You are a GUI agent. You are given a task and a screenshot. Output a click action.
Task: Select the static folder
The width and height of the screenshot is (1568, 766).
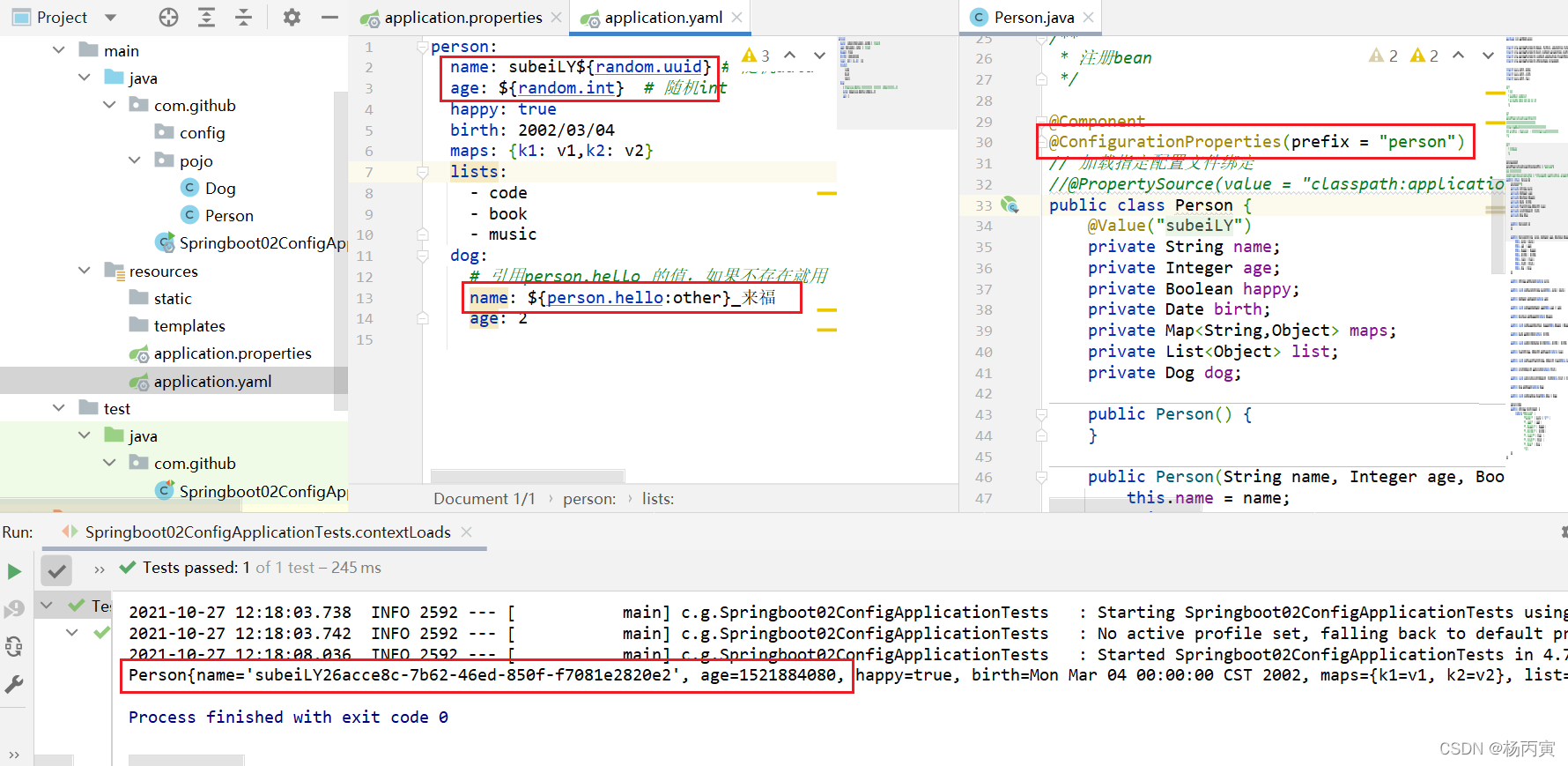(x=173, y=298)
